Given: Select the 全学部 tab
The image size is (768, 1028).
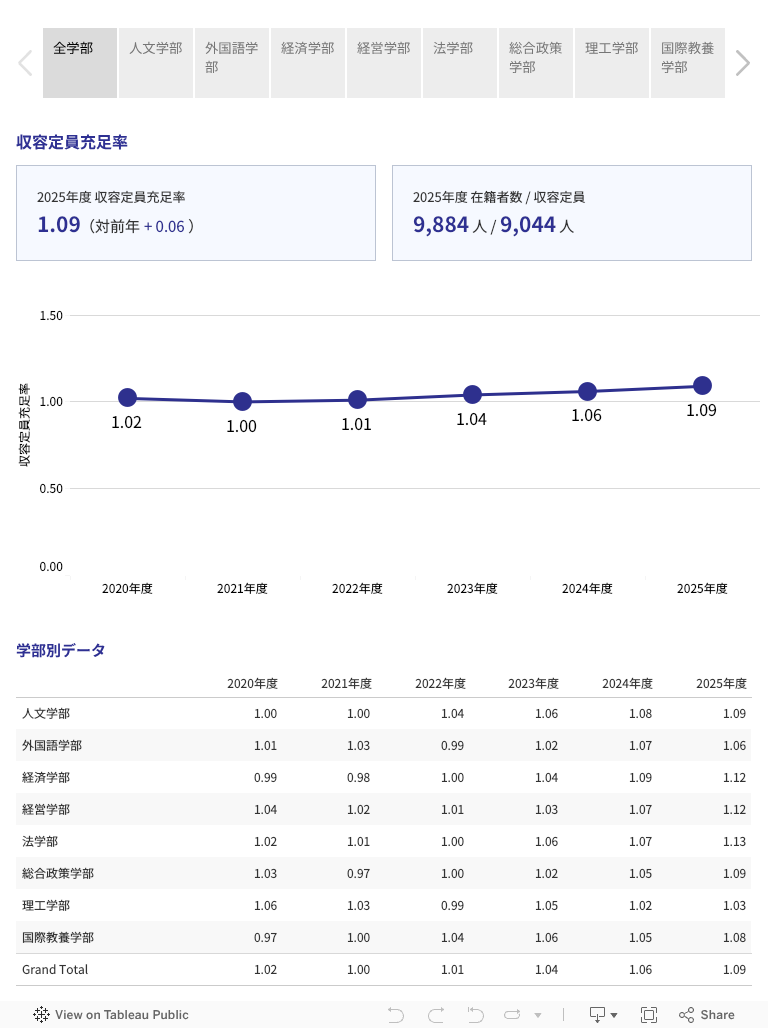Looking at the screenshot, I should click(x=80, y=63).
